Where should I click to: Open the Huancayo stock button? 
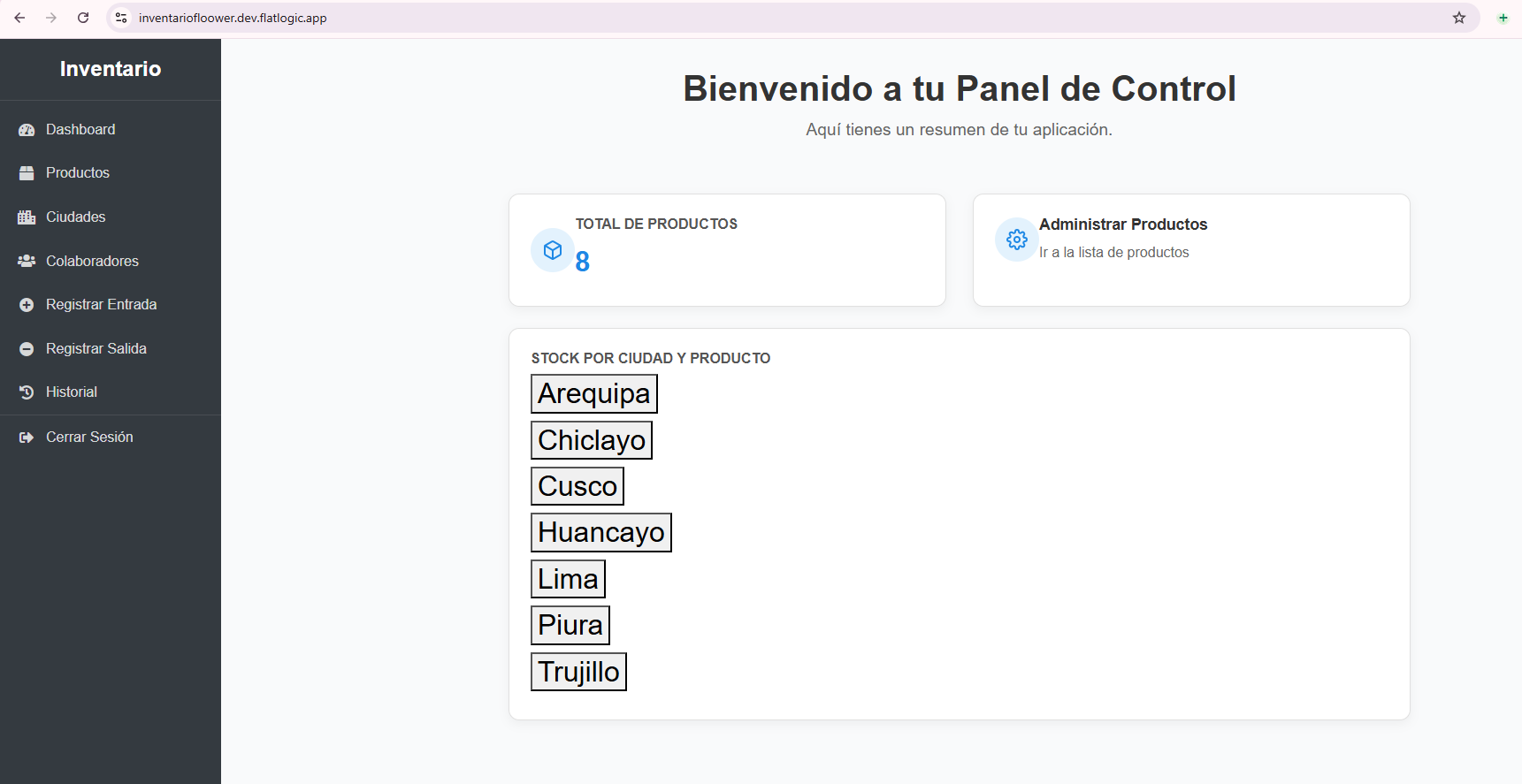coord(600,532)
